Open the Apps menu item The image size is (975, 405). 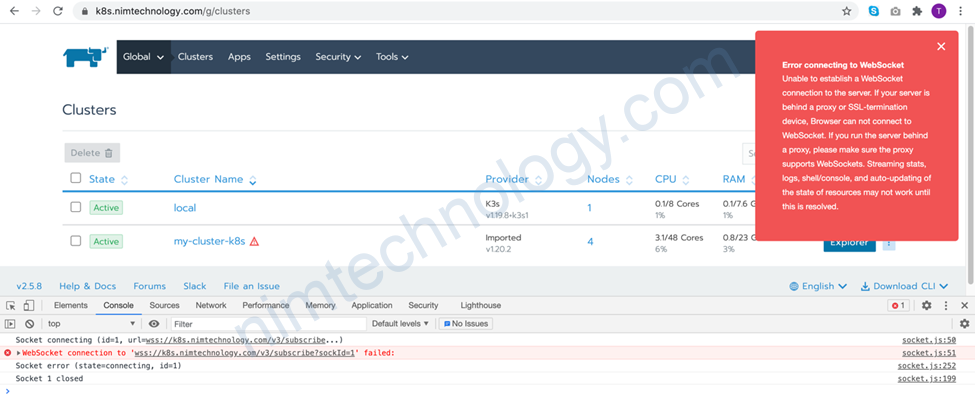pyautogui.click(x=239, y=57)
